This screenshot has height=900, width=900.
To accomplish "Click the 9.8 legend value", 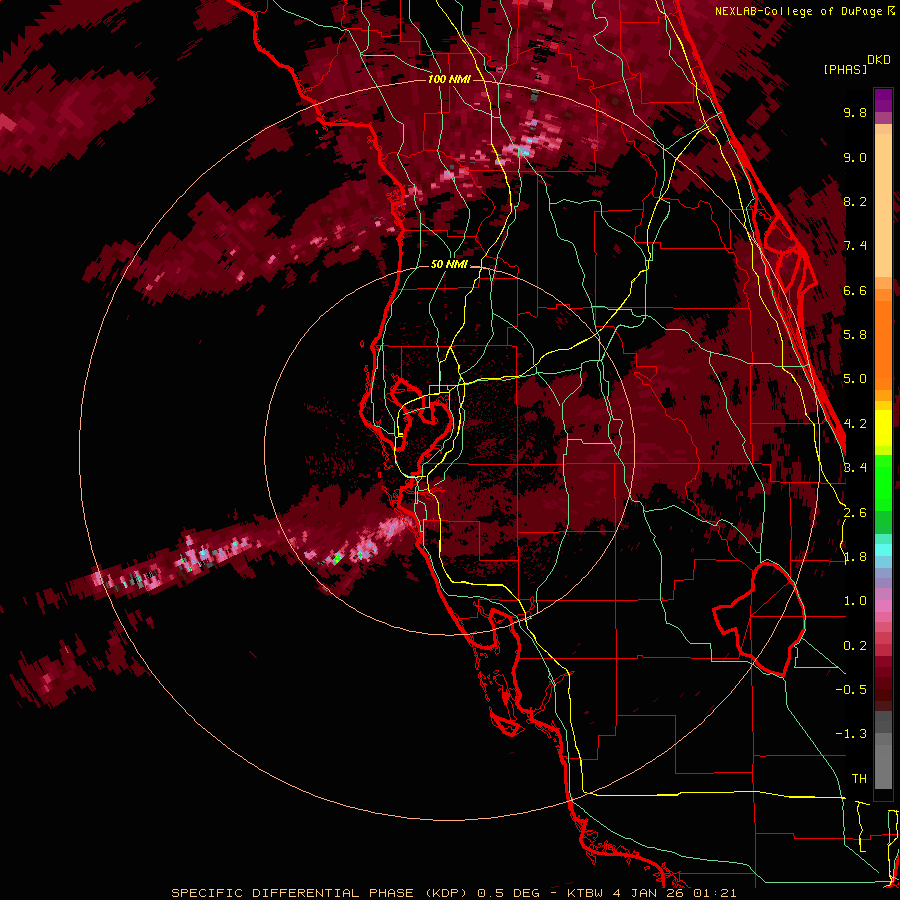I will [x=855, y=113].
